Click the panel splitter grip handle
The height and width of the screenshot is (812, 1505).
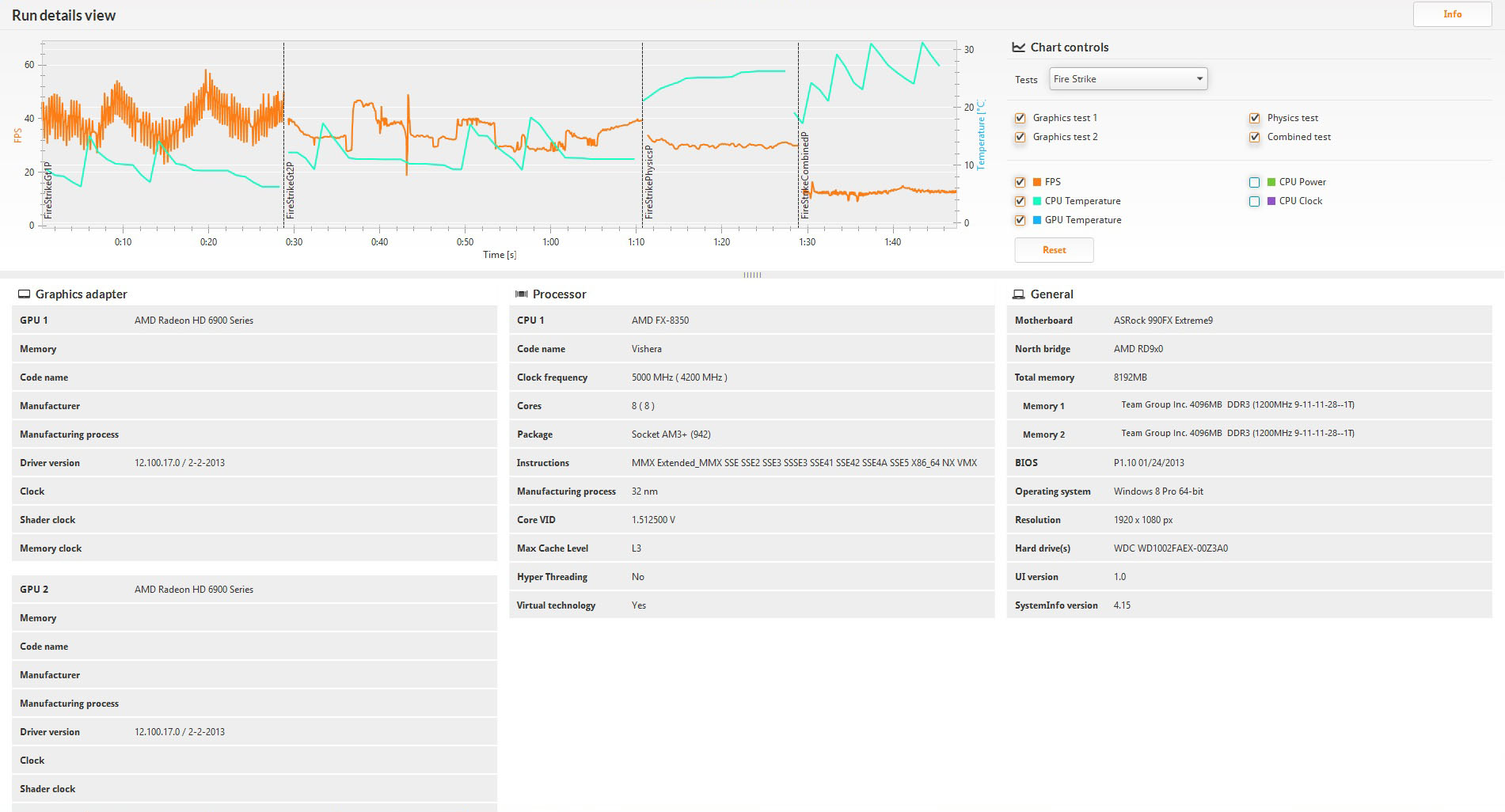point(752,275)
